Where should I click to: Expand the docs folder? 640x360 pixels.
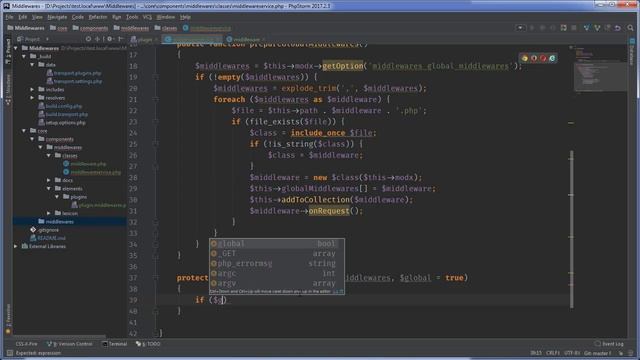[49, 180]
